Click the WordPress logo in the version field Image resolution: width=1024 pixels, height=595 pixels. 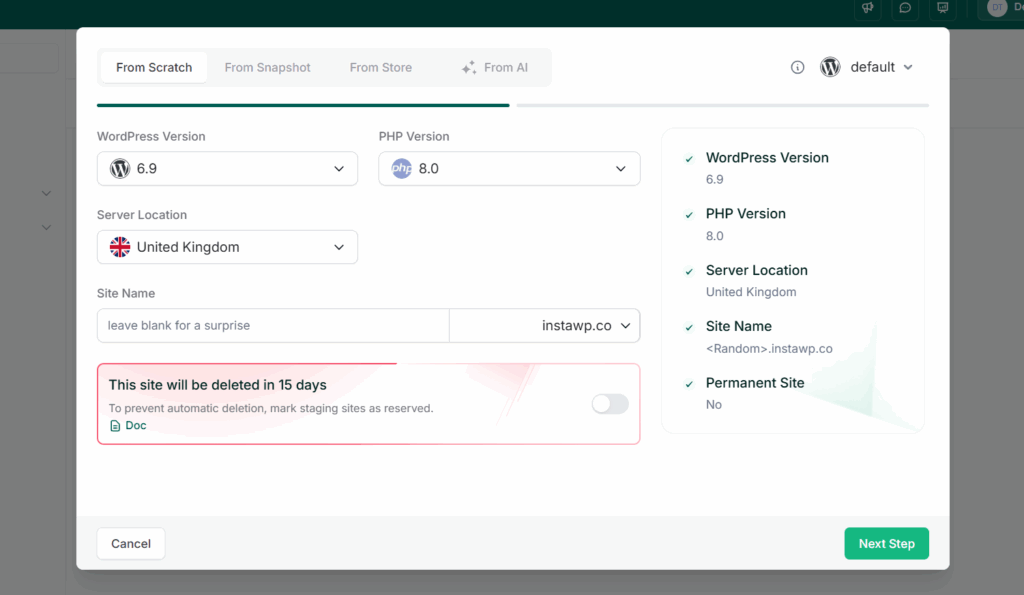[120, 168]
